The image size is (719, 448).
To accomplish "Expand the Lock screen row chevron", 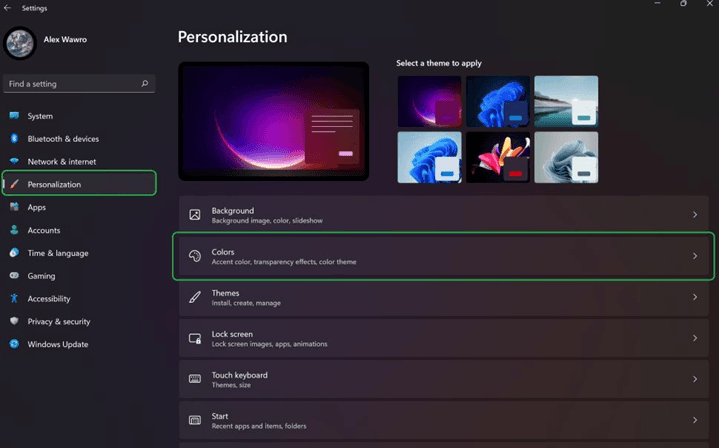I will point(695,338).
